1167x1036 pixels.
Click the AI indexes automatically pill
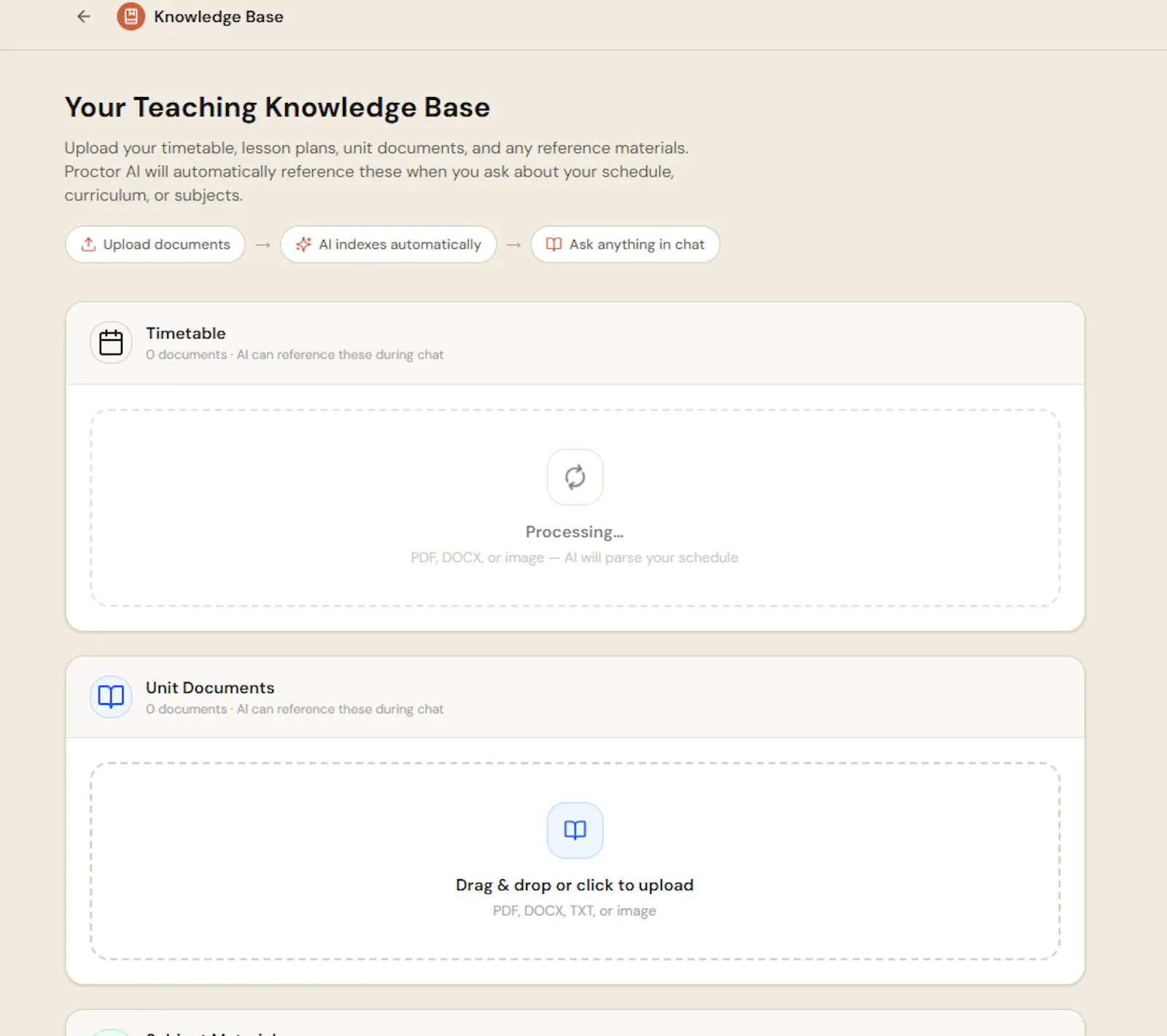(389, 244)
